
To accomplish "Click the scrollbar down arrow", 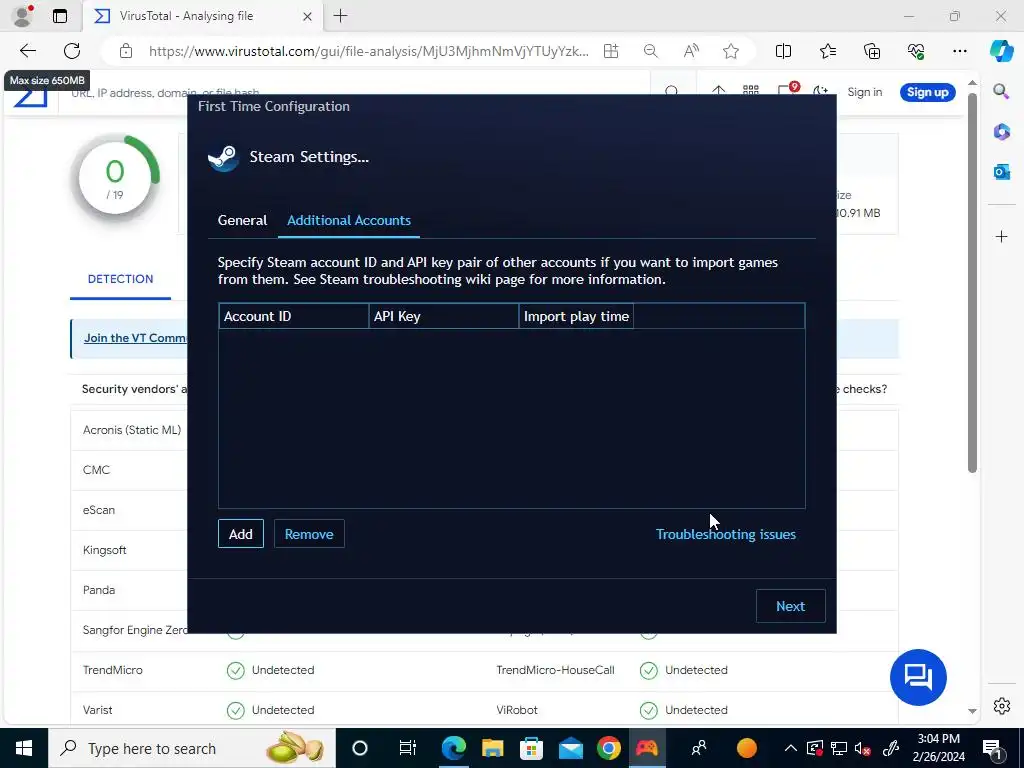I will click(x=972, y=711).
